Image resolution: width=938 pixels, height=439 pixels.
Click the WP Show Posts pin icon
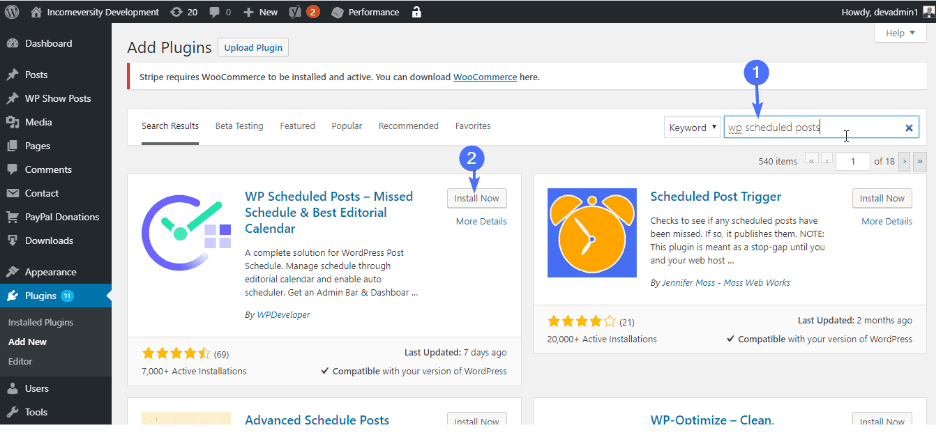pos(13,99)
